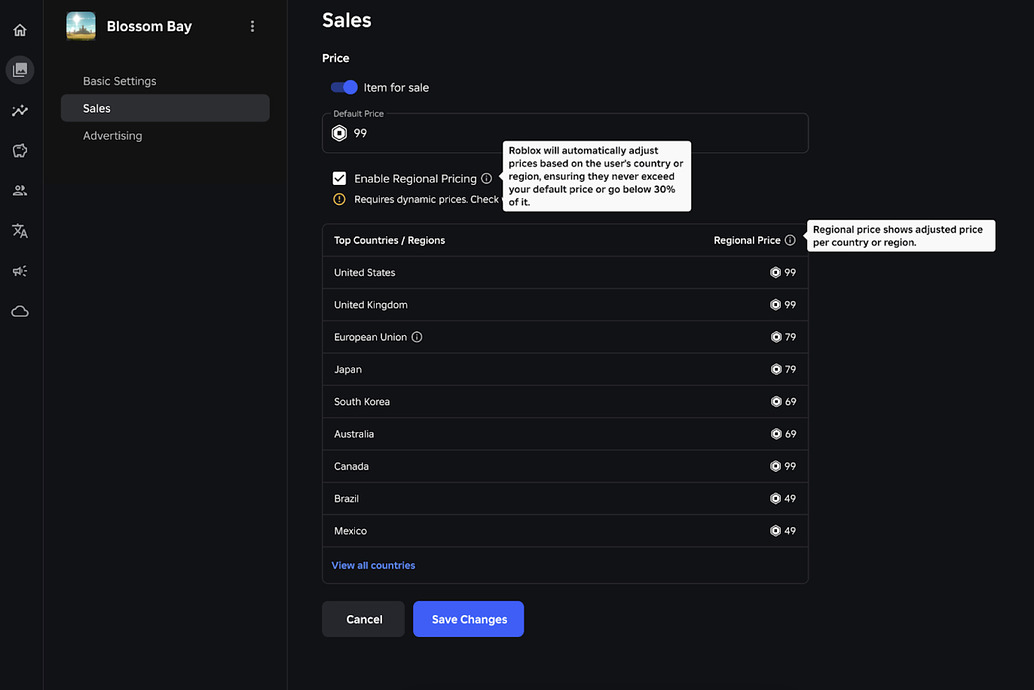Open the three-dot menu beside Blossom Bay
Image resolution: width=1034 pixels, height=690 pixels.
[x=252, y=26]
